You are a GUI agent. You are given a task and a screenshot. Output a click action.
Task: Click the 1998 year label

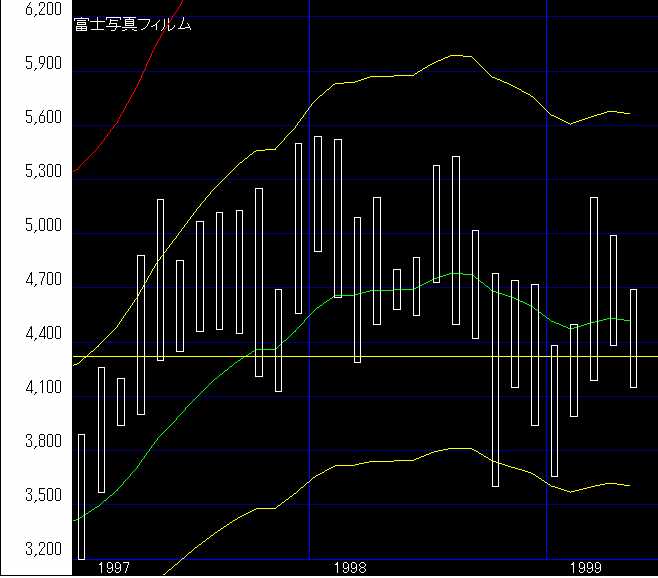(x=351, y=567)
